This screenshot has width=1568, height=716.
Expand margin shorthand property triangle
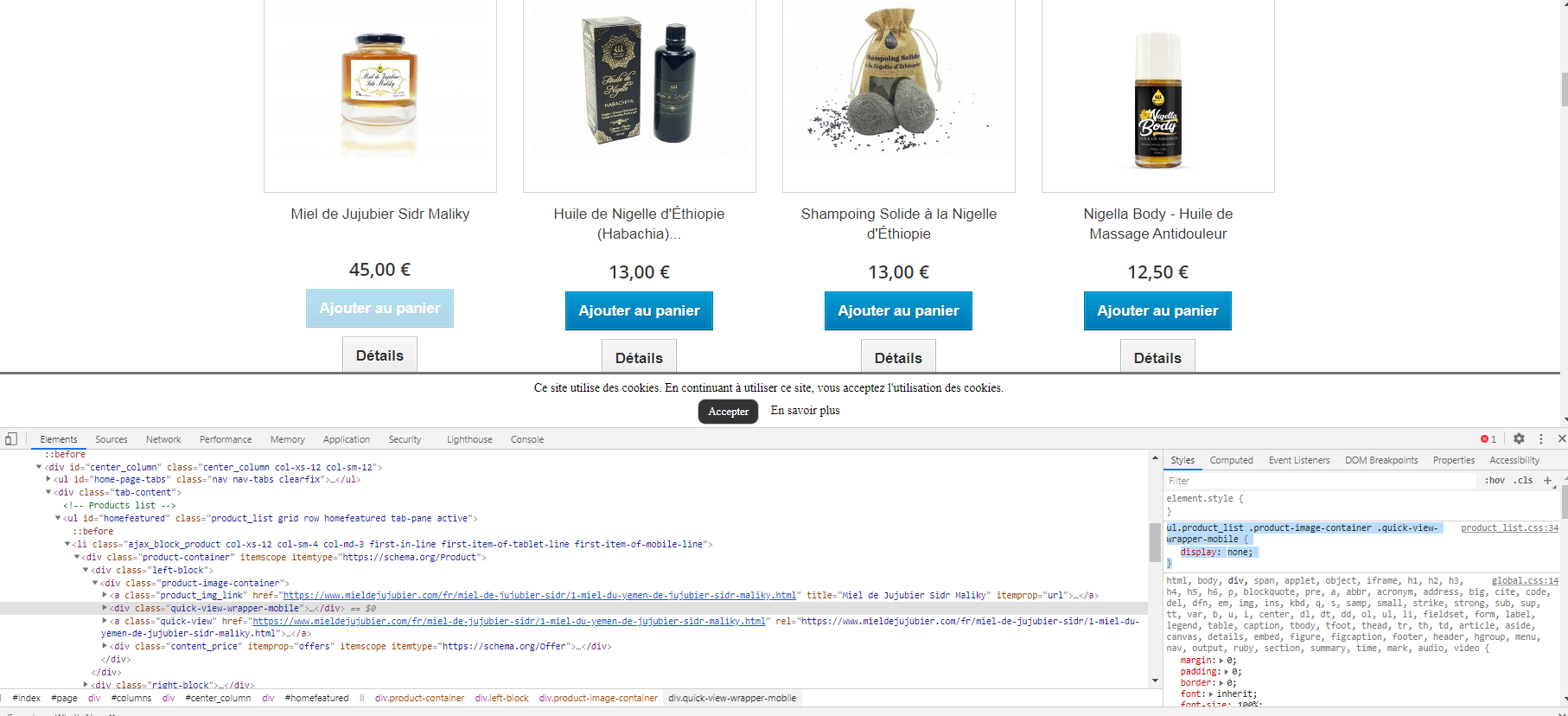coord(1221,660)
